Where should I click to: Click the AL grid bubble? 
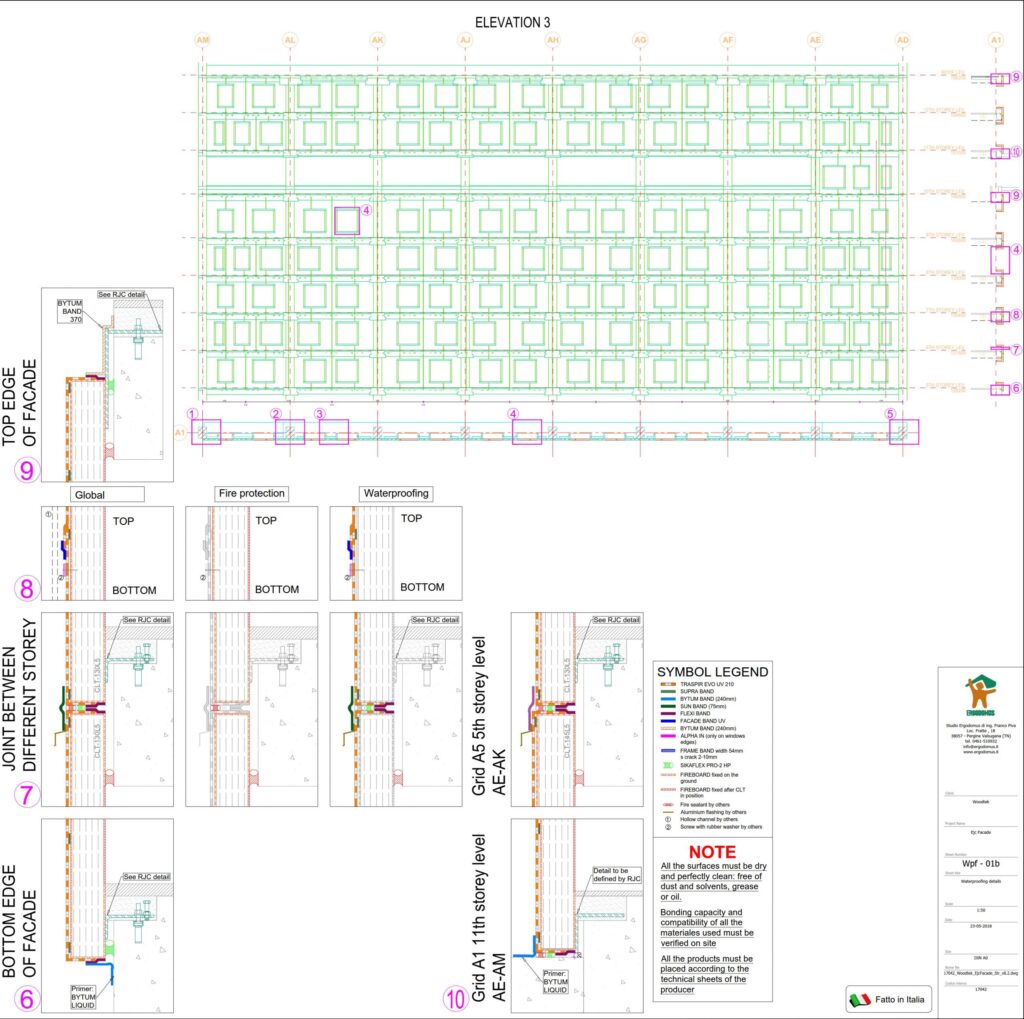[290, 40]
